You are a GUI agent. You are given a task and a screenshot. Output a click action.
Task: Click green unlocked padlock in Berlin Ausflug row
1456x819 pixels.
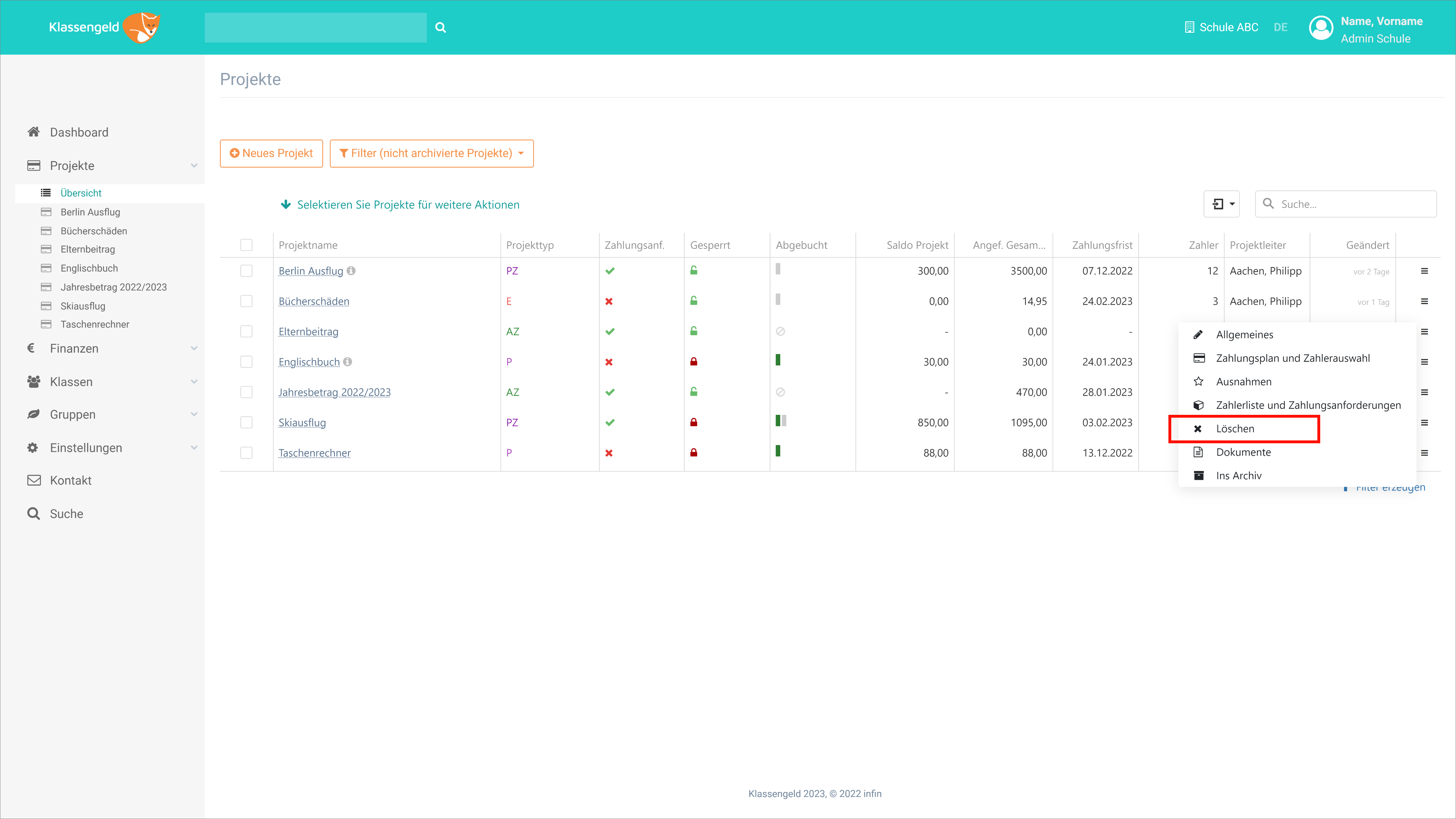[694, 270]
